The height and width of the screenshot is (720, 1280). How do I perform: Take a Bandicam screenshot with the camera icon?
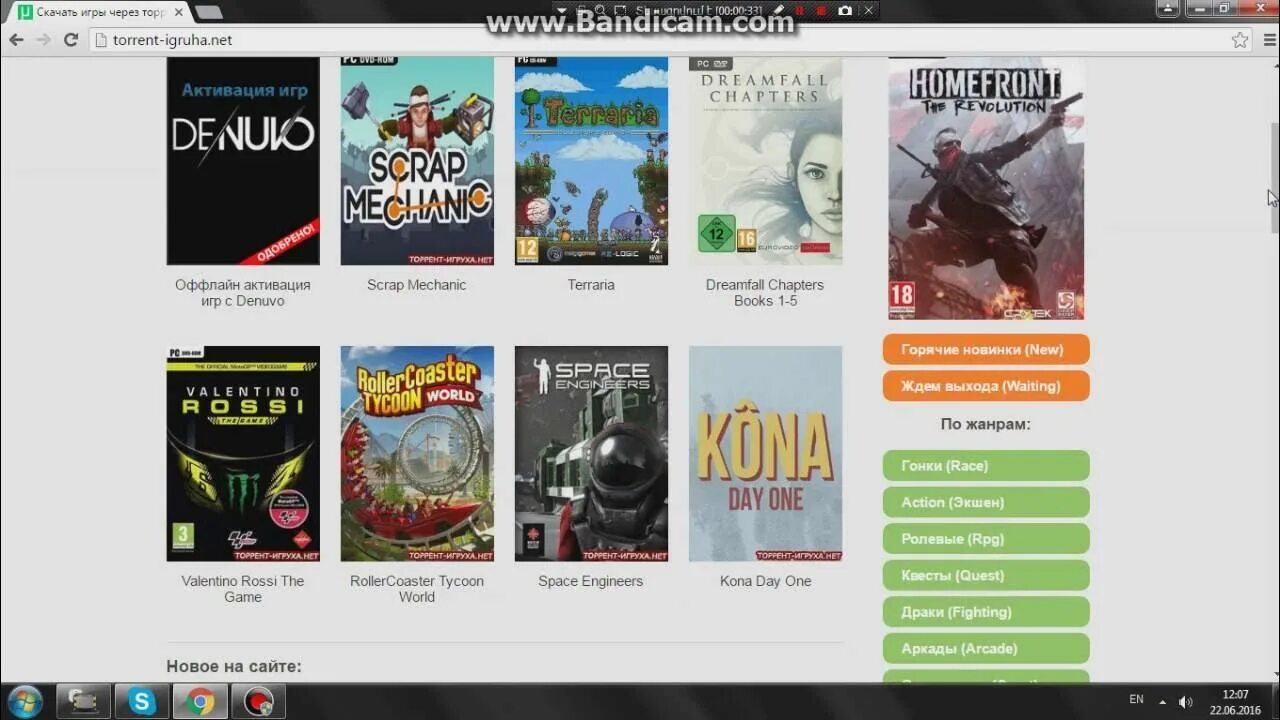[845, 10]
